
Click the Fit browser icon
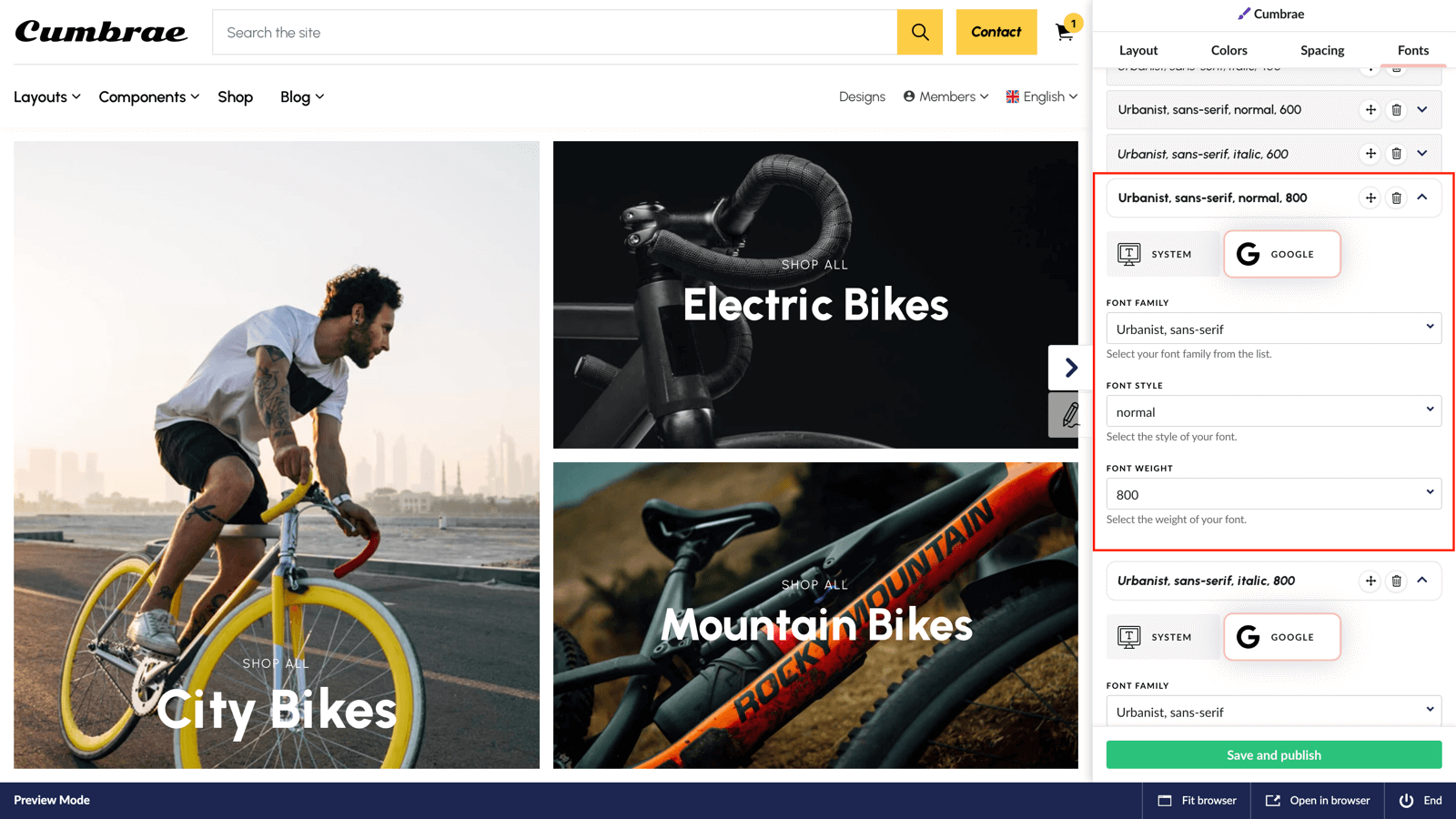(x=1166, y=800)
